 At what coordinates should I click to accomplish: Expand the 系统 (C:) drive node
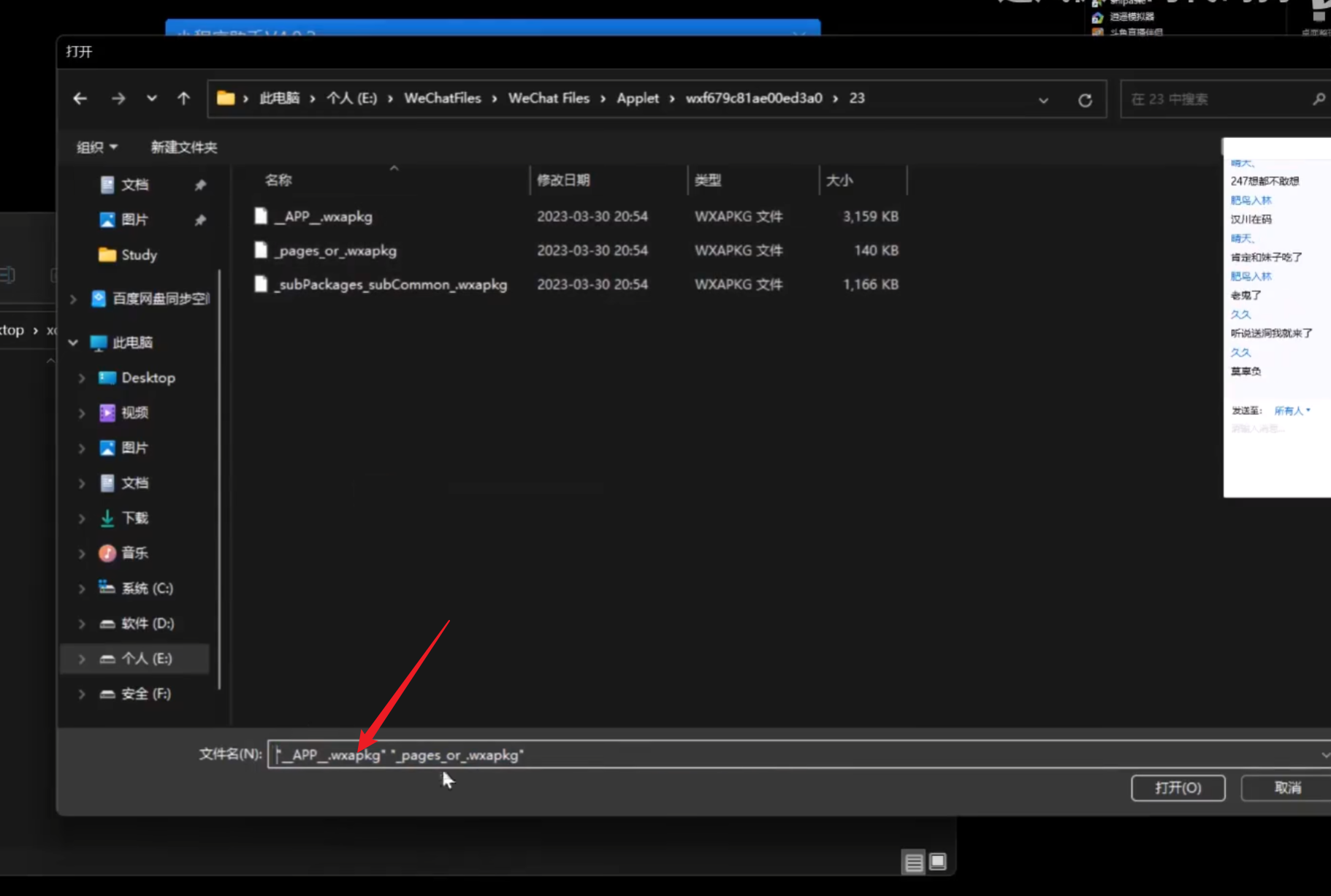(x=82, y=588)
